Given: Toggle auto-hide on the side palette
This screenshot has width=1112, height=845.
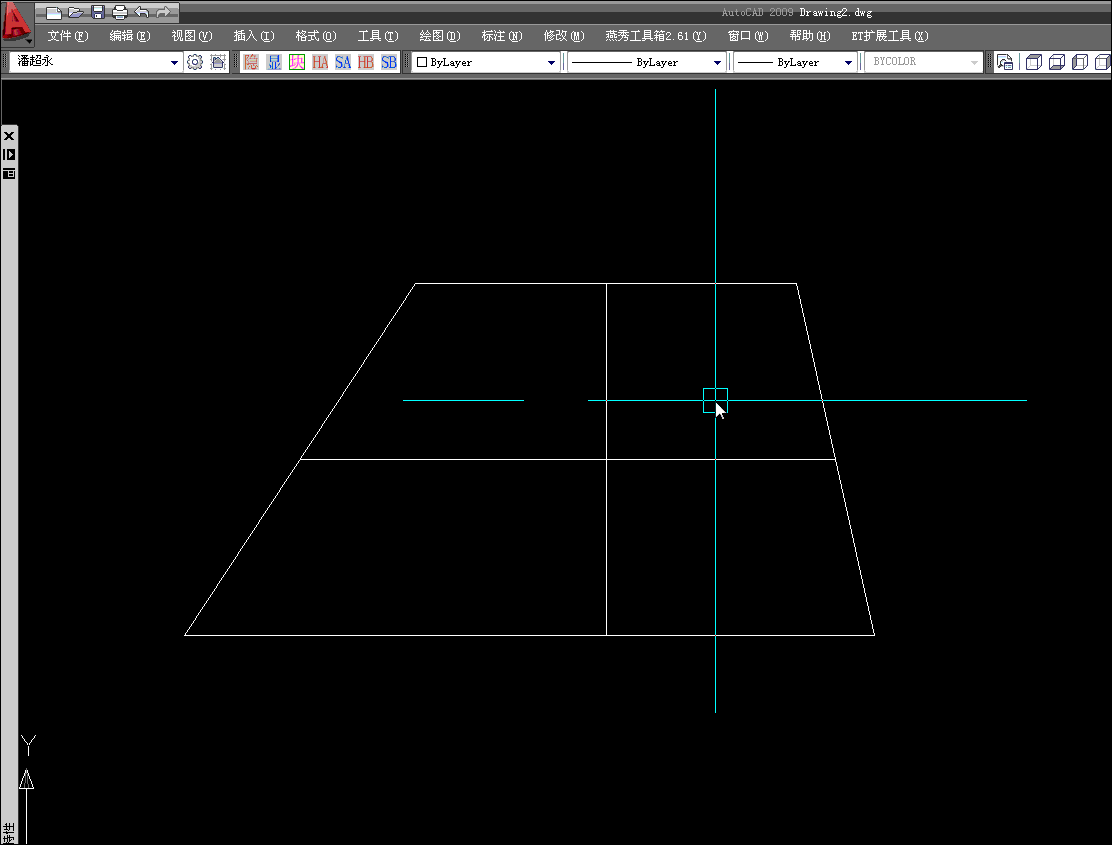Looking at the screenshot, I should click(9, 155).
